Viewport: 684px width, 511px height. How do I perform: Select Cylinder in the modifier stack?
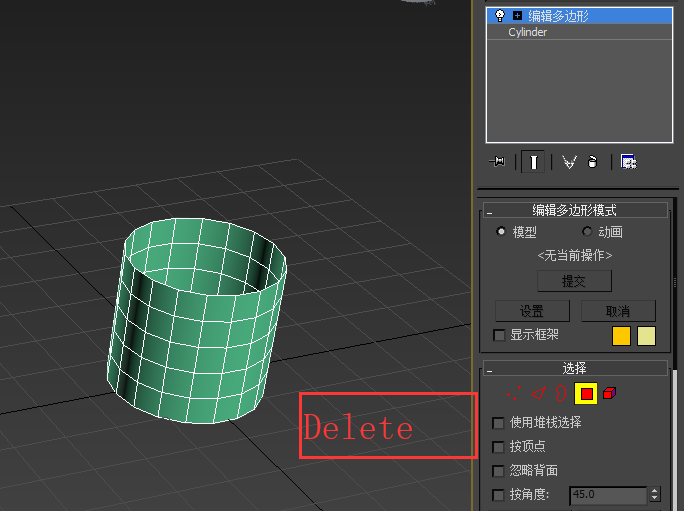pos(528,32)
